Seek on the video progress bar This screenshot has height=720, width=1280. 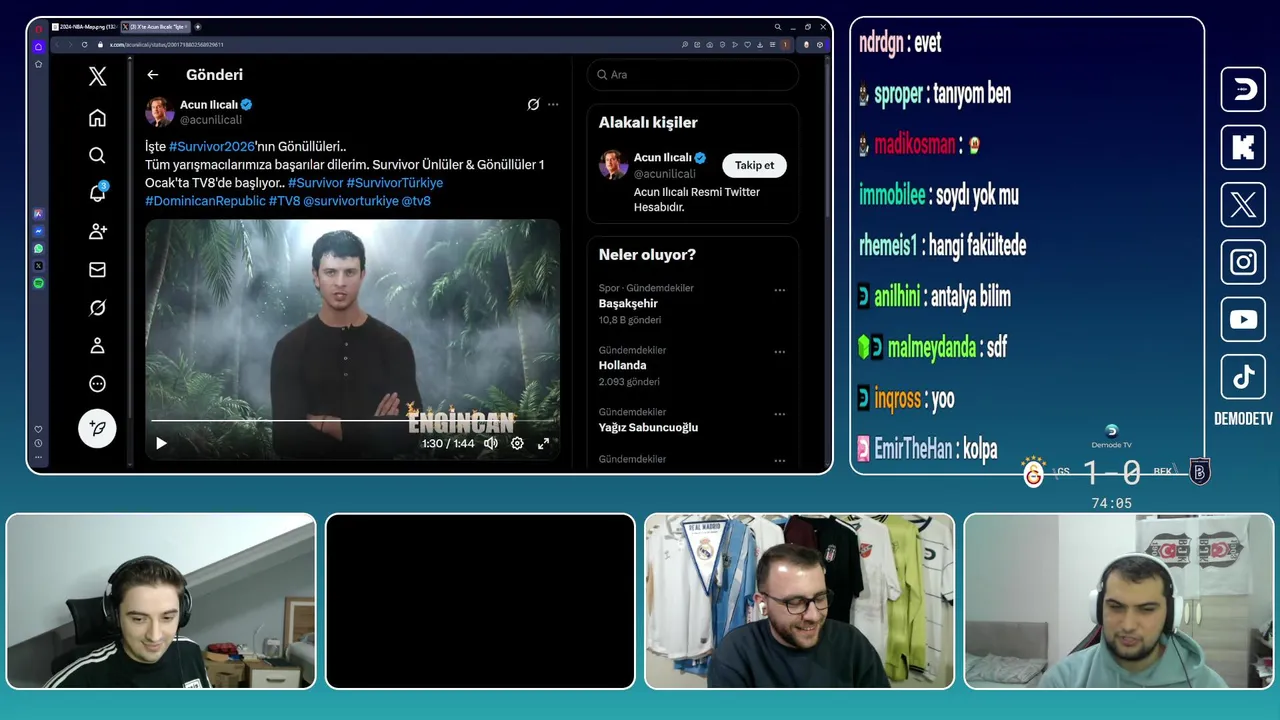[x=352, y=421]
